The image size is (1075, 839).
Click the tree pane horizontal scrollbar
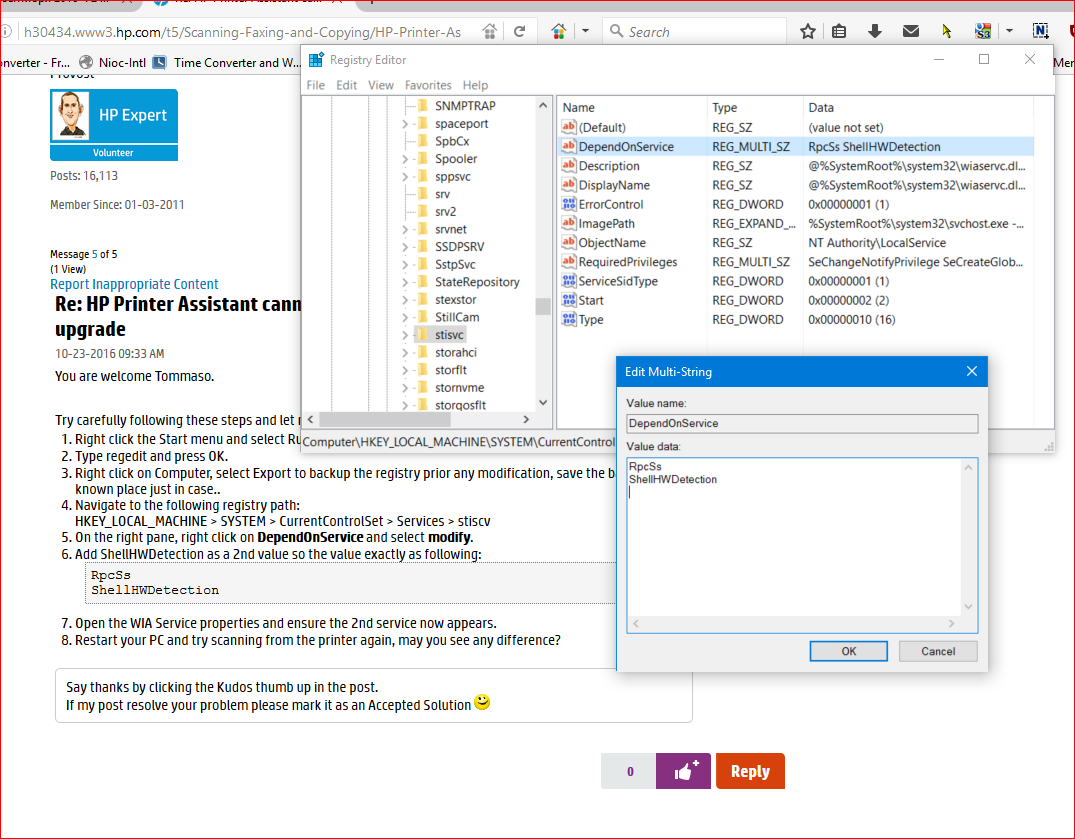coord(418,420)
